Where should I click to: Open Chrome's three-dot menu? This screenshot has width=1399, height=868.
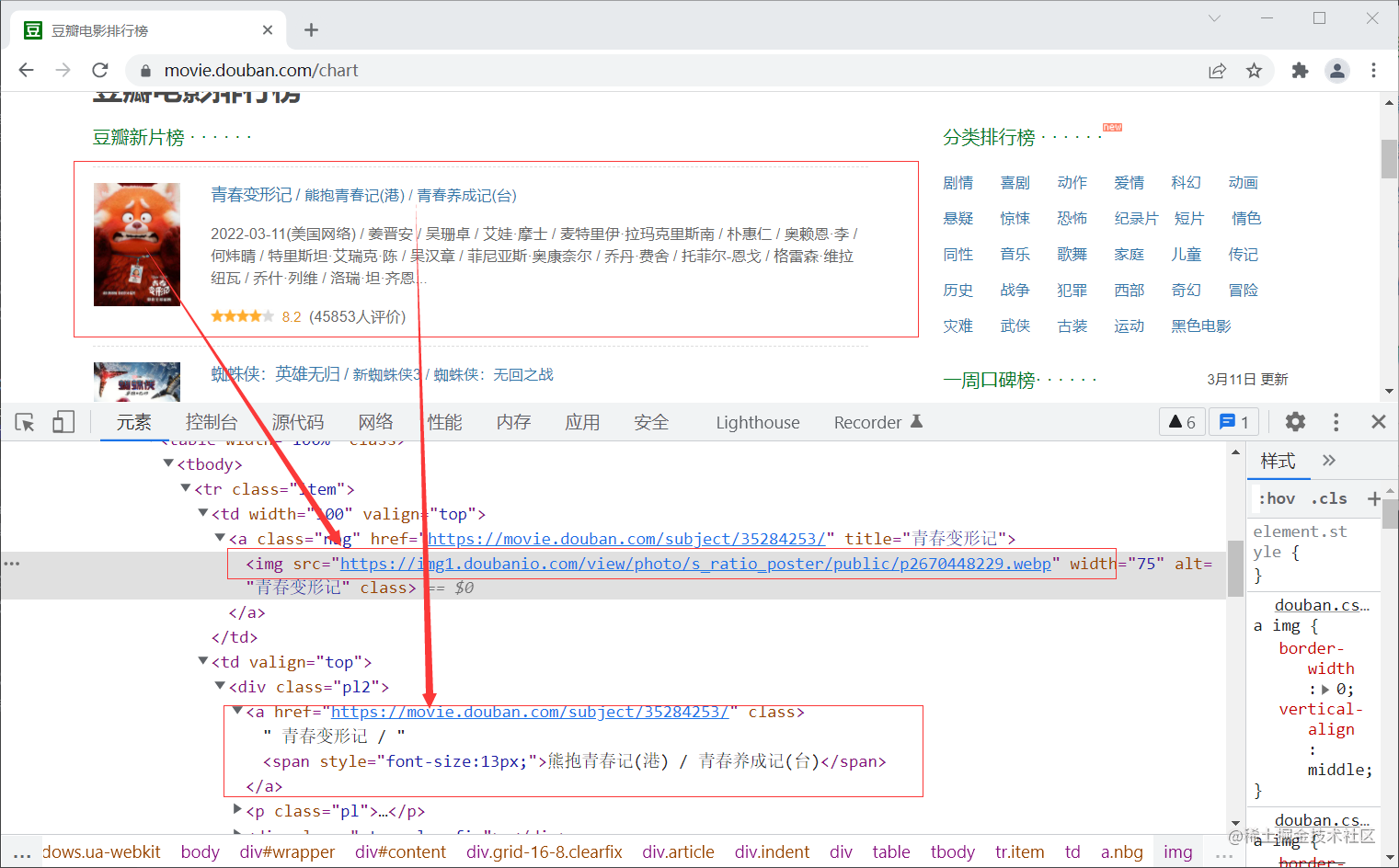[x=1373, y=70]
